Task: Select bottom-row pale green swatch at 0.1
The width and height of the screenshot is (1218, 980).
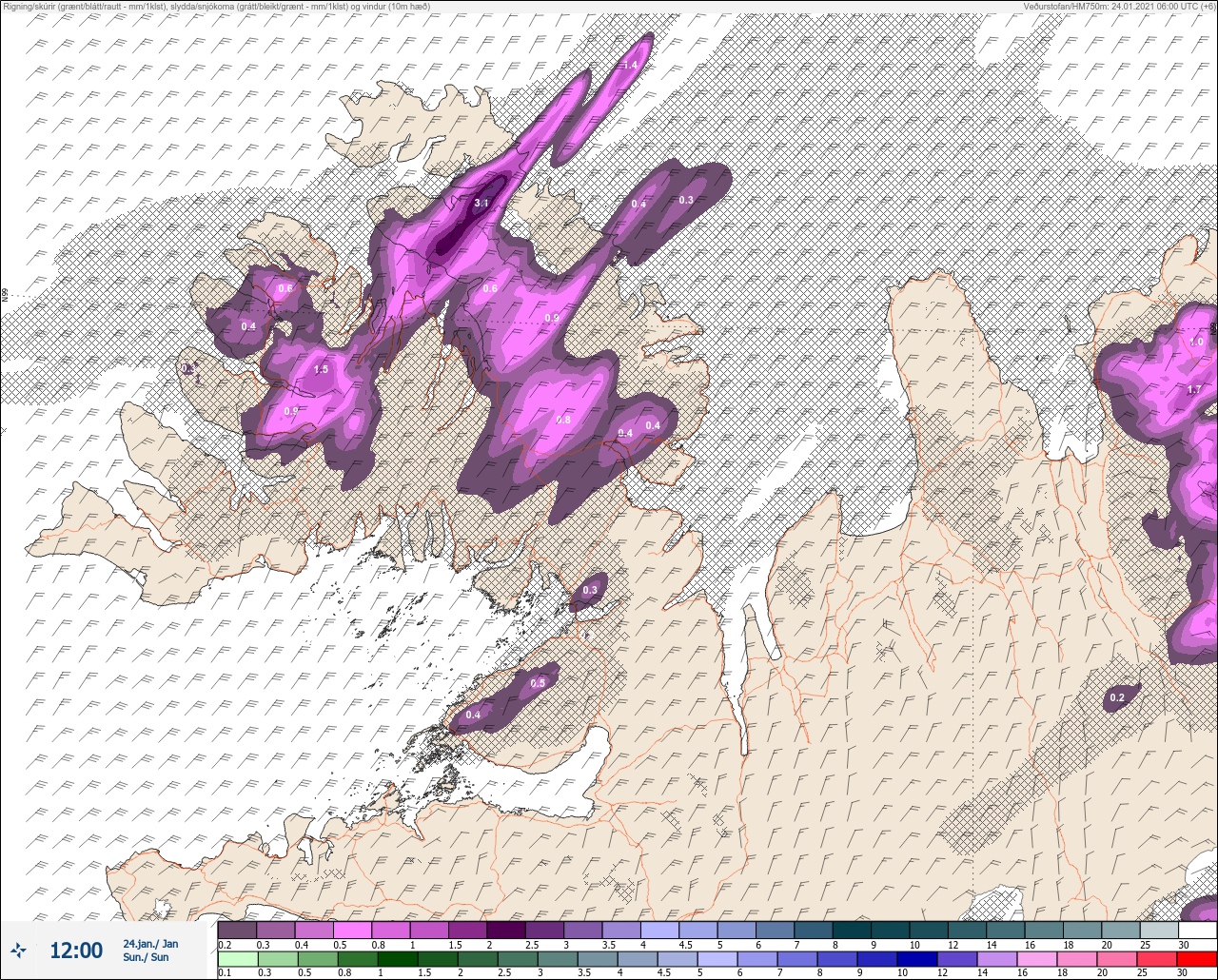Action: (237, 959)
